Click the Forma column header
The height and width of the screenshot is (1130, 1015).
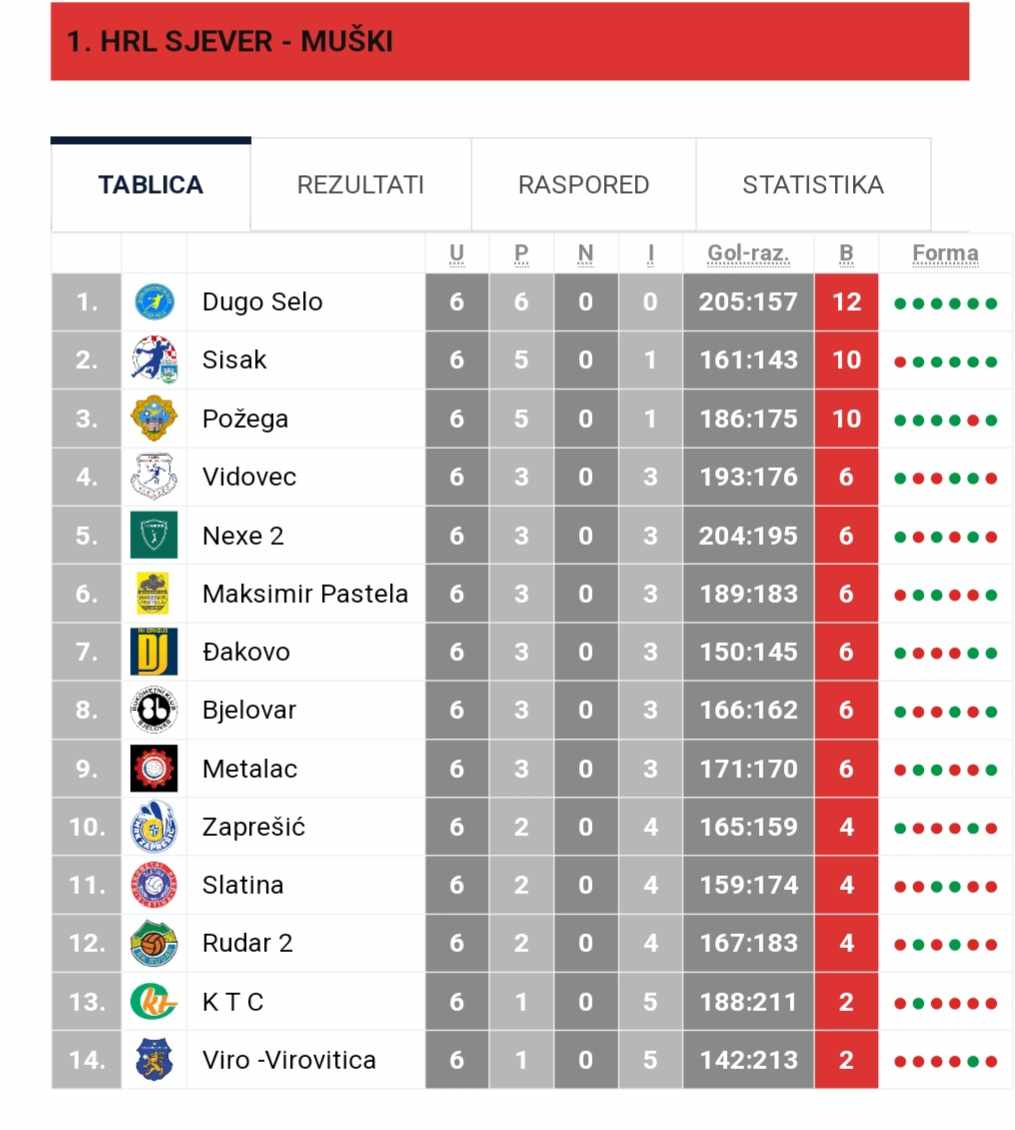point(945,254)
